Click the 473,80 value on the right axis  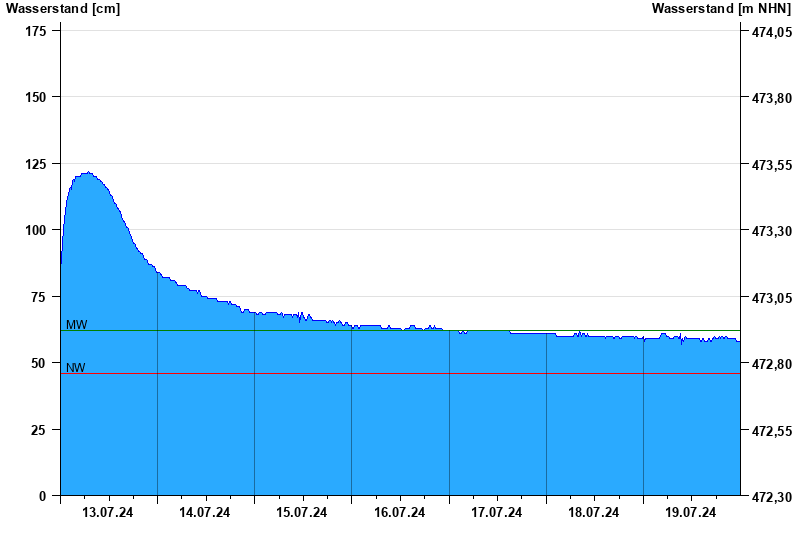(772, 98)
